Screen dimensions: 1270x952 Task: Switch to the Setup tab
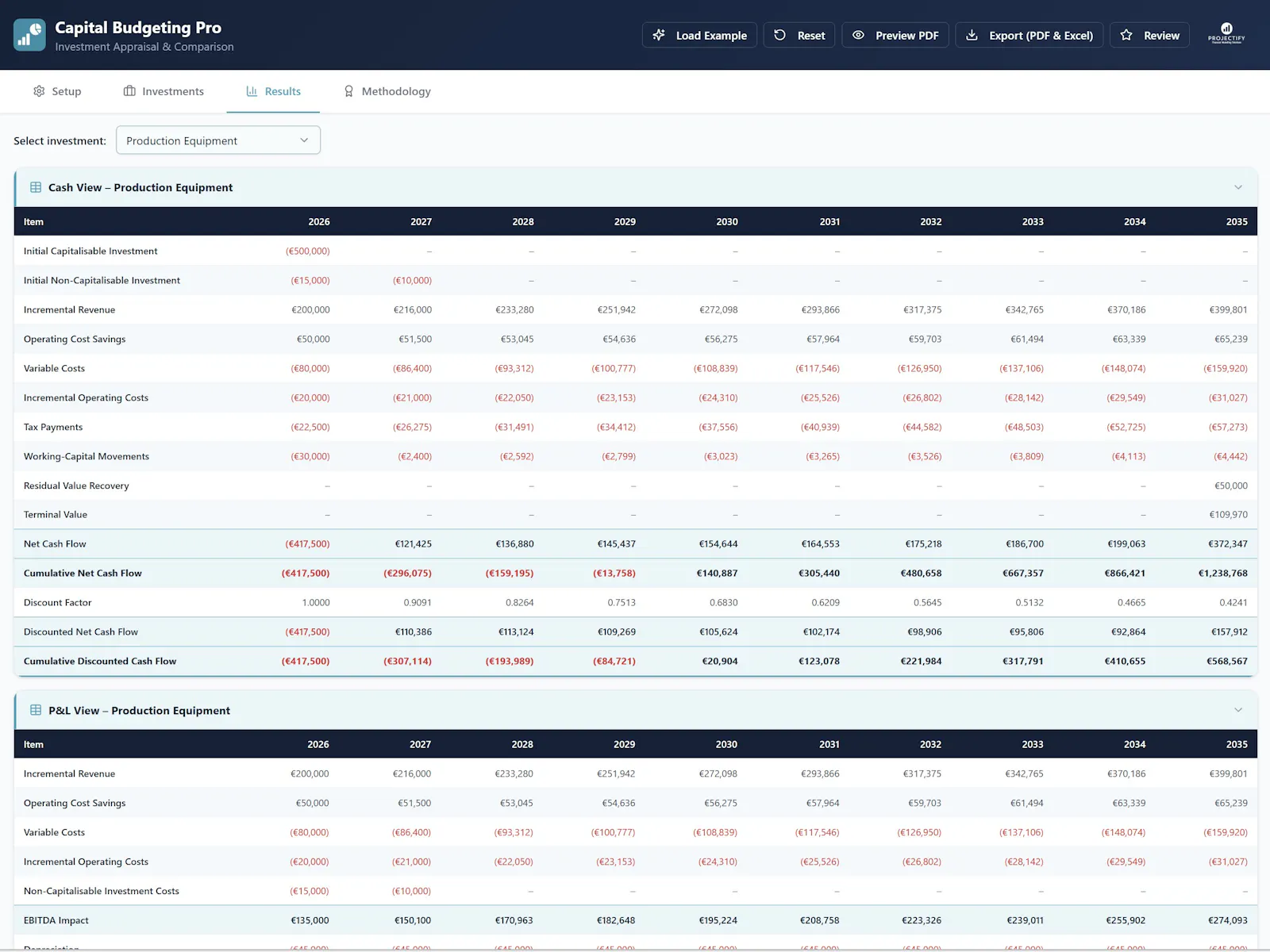click(57, 91)
